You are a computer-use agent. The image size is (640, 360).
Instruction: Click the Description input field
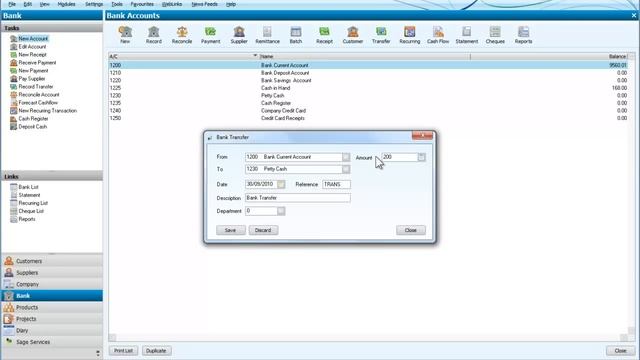coord(298,198)
